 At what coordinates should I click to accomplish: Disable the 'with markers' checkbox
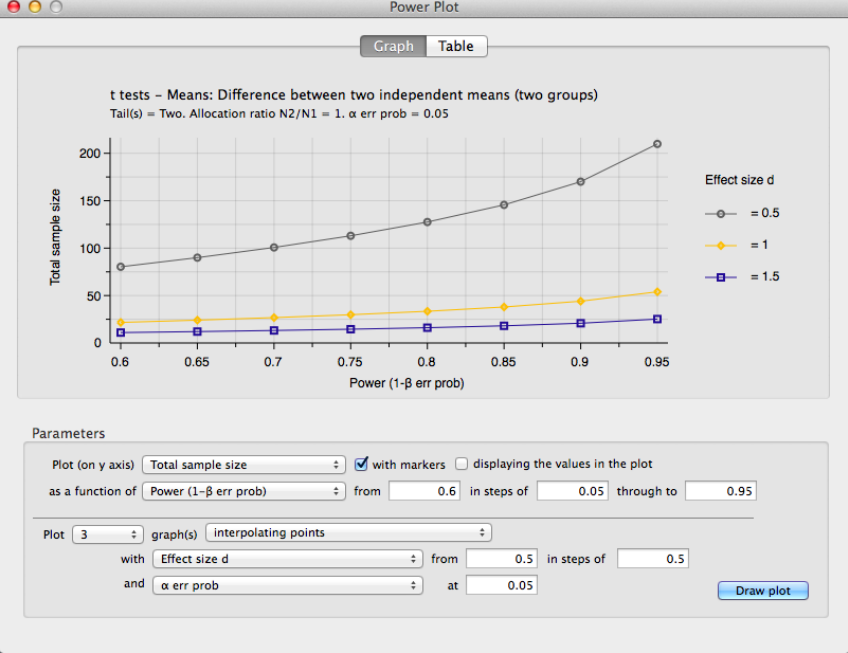[x=361, y=464]
